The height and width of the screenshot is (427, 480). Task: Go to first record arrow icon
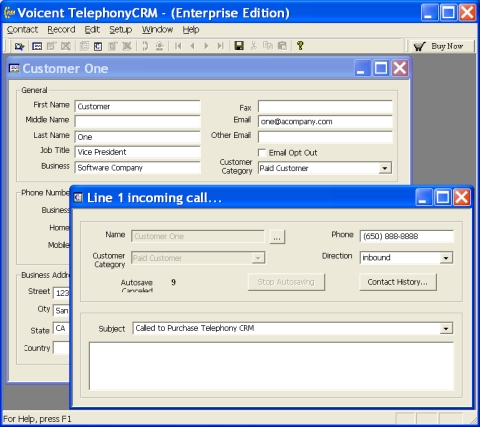[178, 46]
